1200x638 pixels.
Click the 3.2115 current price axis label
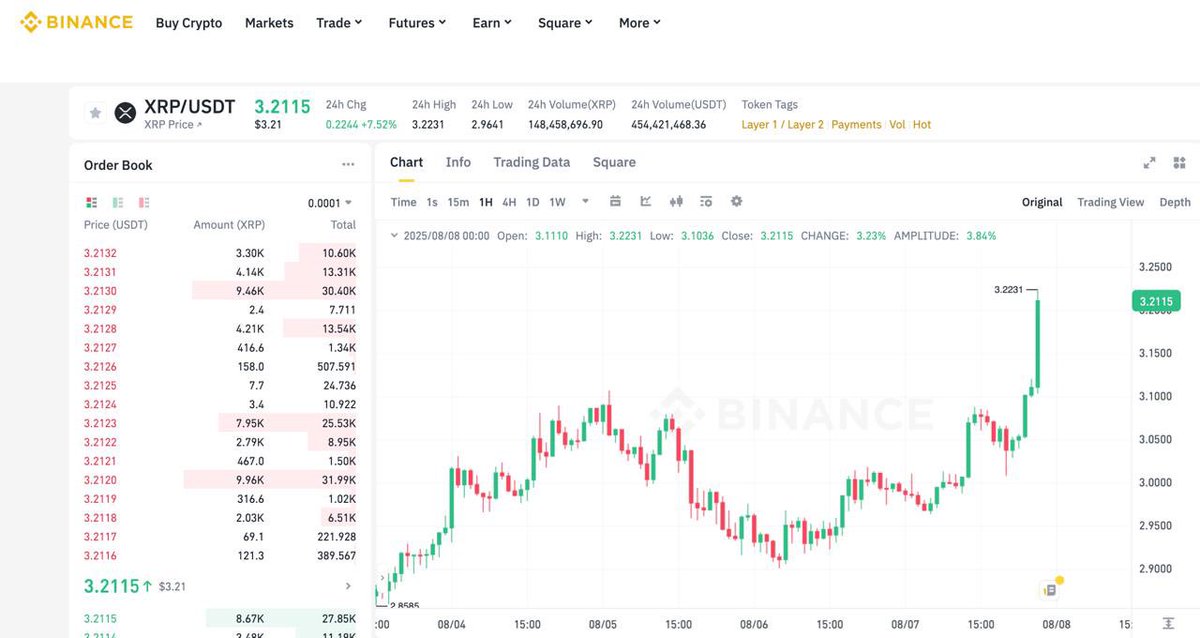[1156, 301]
